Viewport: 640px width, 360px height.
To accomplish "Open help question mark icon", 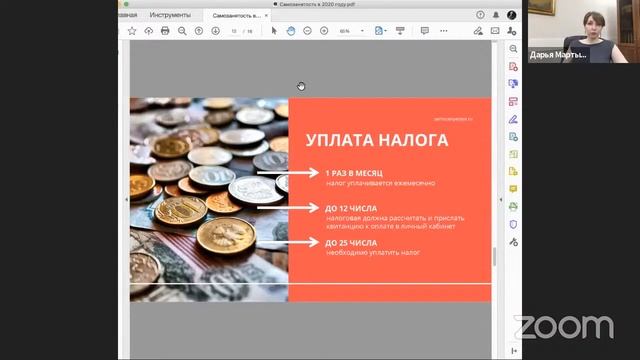I will [x=480, y=15].
